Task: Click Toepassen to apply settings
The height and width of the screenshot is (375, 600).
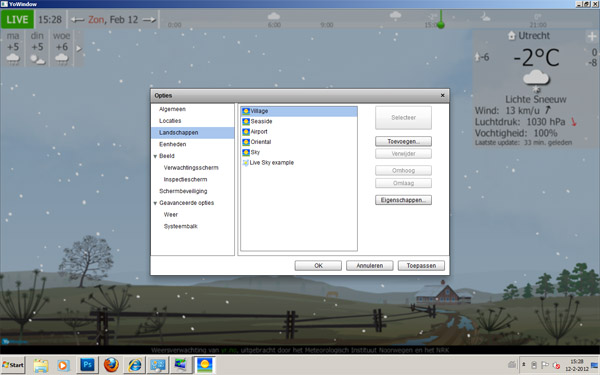Action: 421,266
